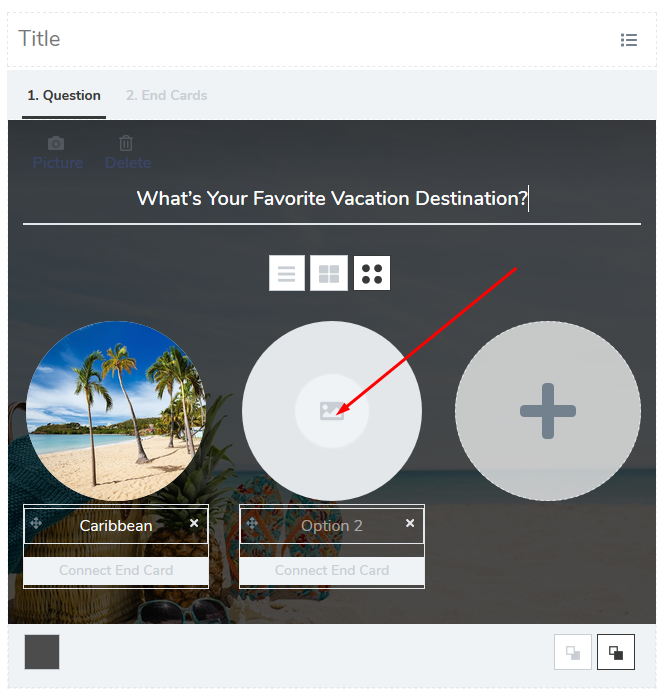This screenshot has width=667, height=700.
Task: Open the list menu icon beside Title
Action: coord(629,40)
